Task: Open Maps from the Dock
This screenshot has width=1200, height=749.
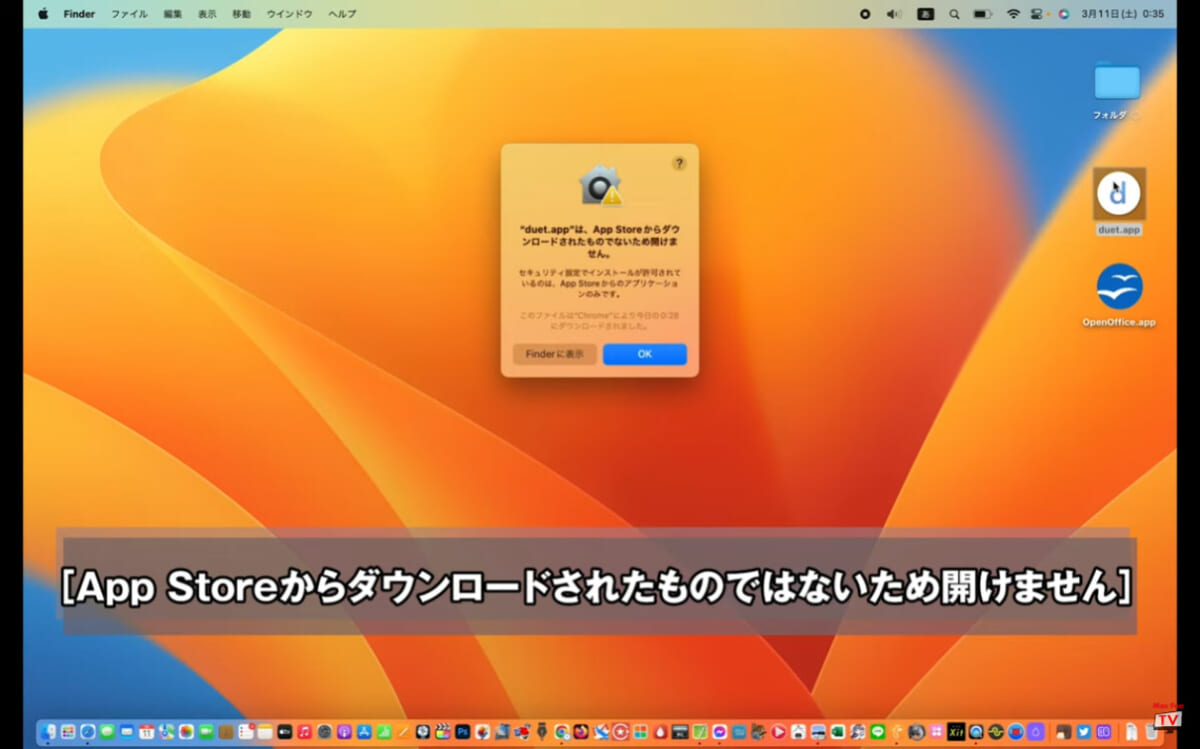Action: click(x=166, y=732)
